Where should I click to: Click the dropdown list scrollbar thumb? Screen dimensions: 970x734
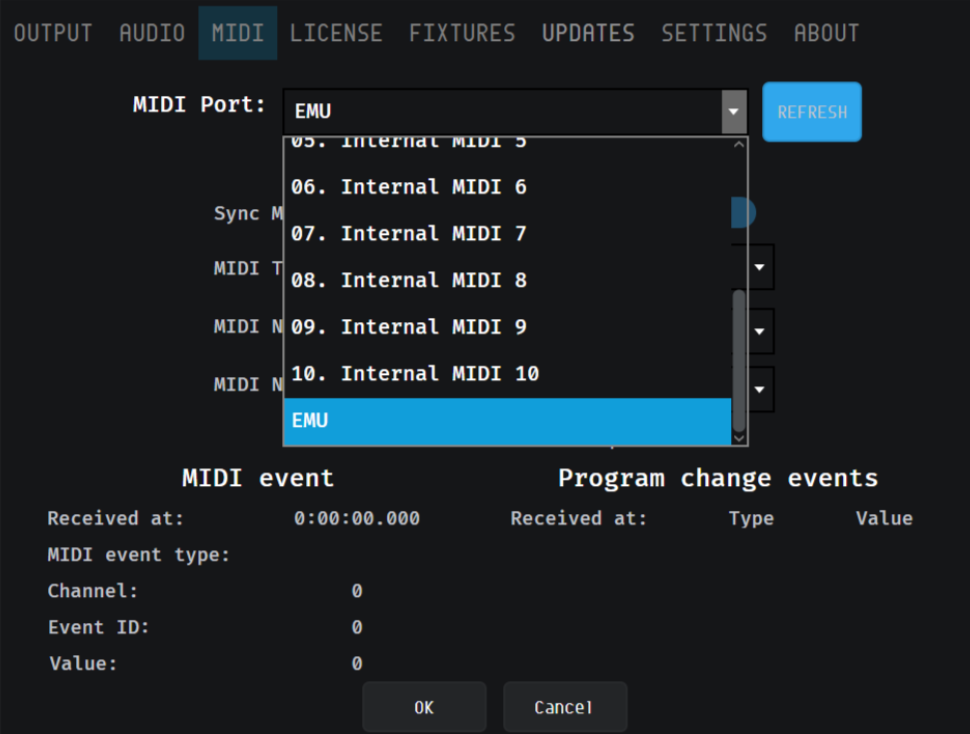[x=739, y=361]
